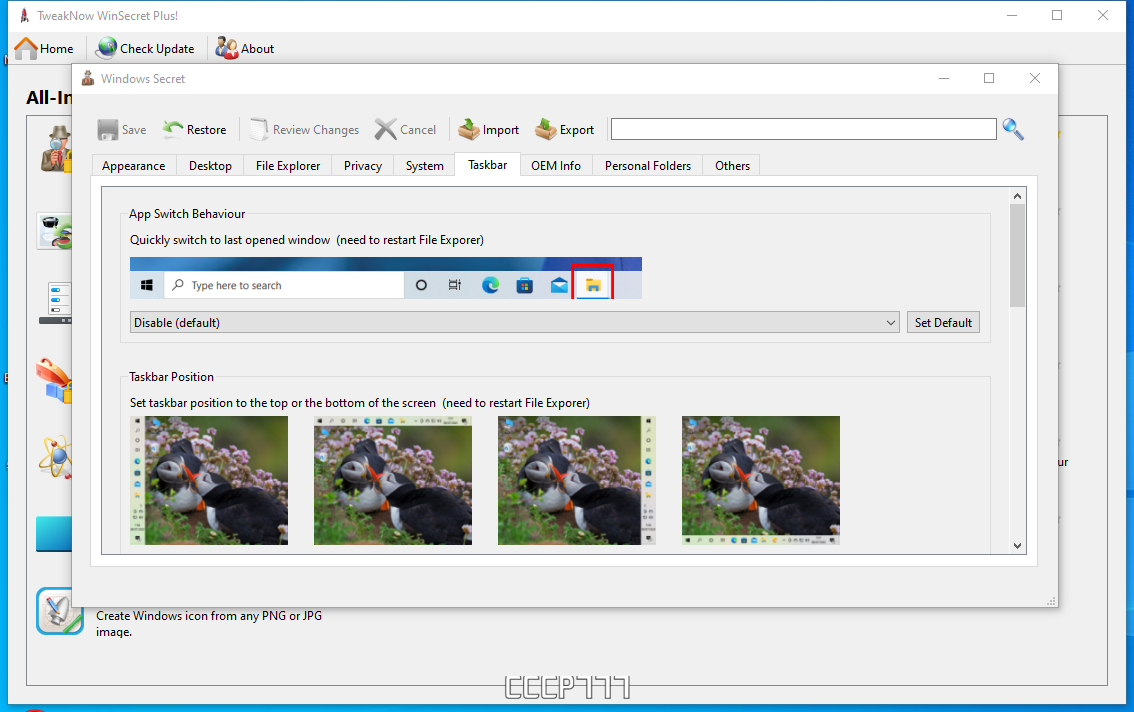Select the System tab
1134x712 pixels.
pos(425,166)
